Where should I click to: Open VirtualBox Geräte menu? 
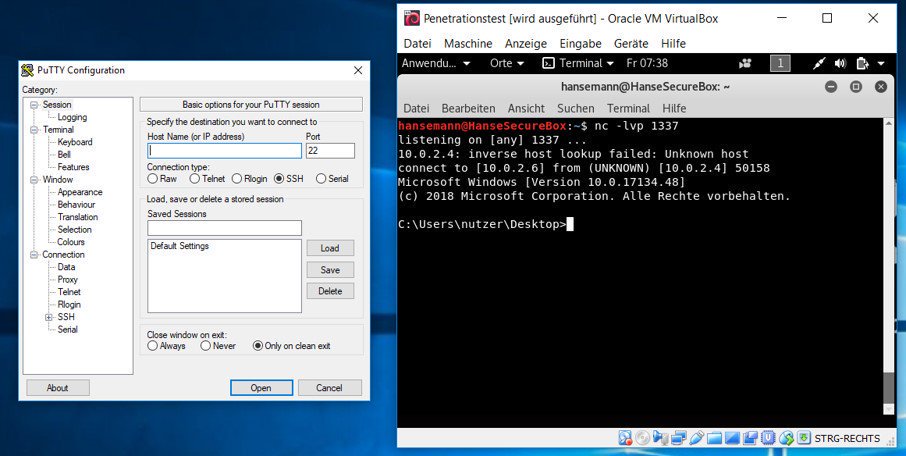631,44
